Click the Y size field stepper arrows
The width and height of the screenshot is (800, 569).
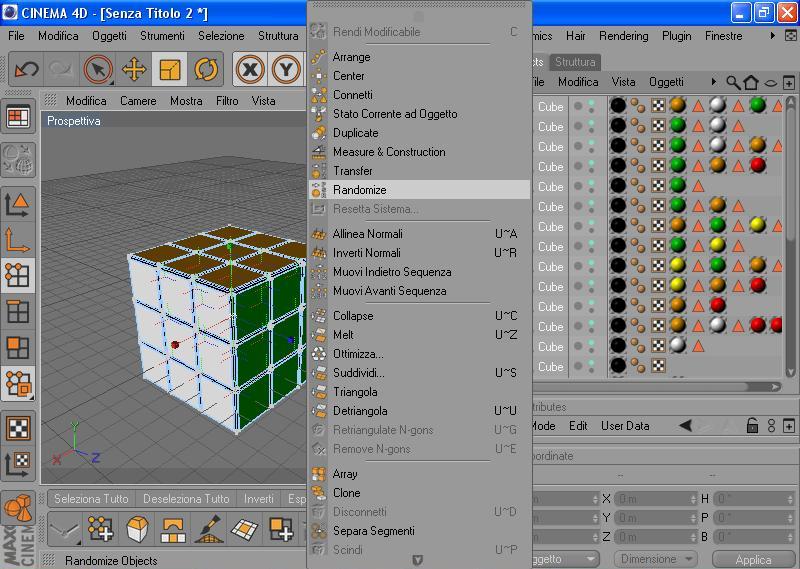(693, 517)
